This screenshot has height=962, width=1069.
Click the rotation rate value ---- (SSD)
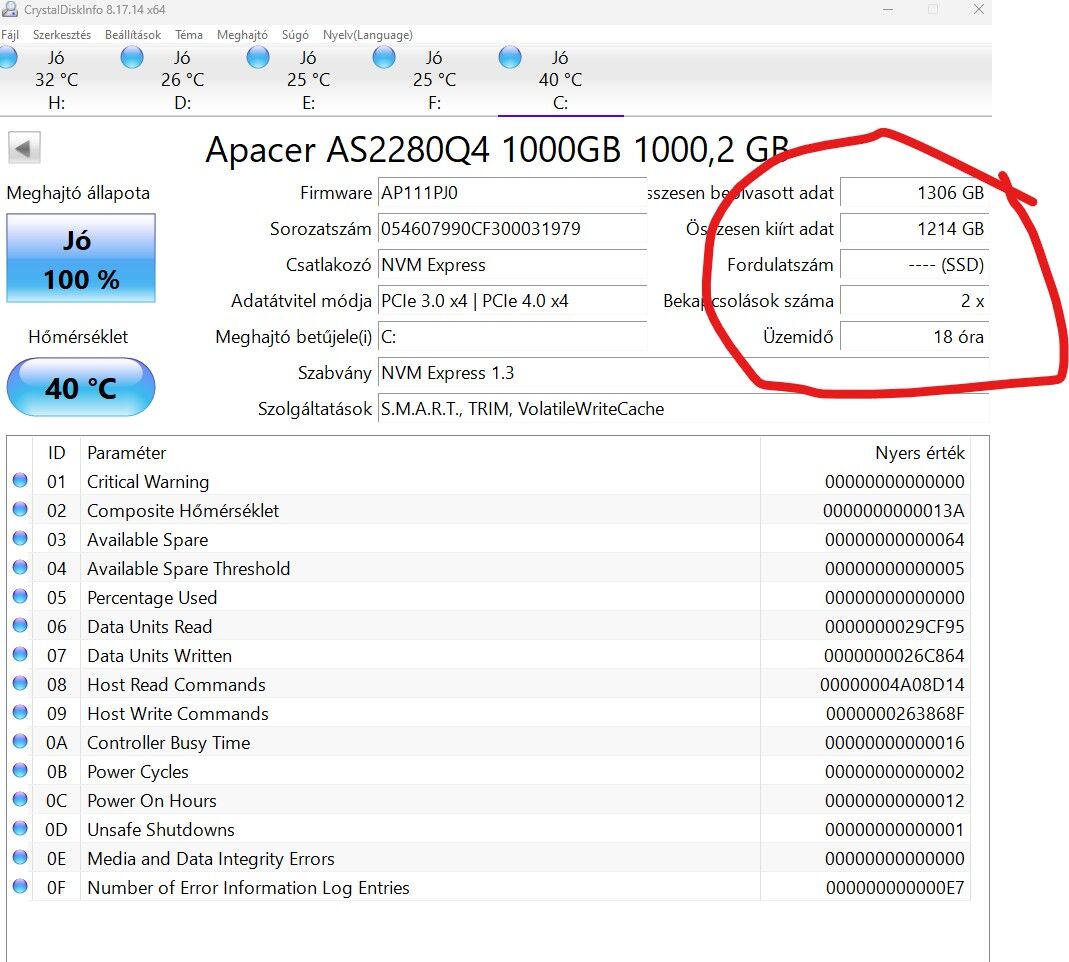[x=914, y=265]
